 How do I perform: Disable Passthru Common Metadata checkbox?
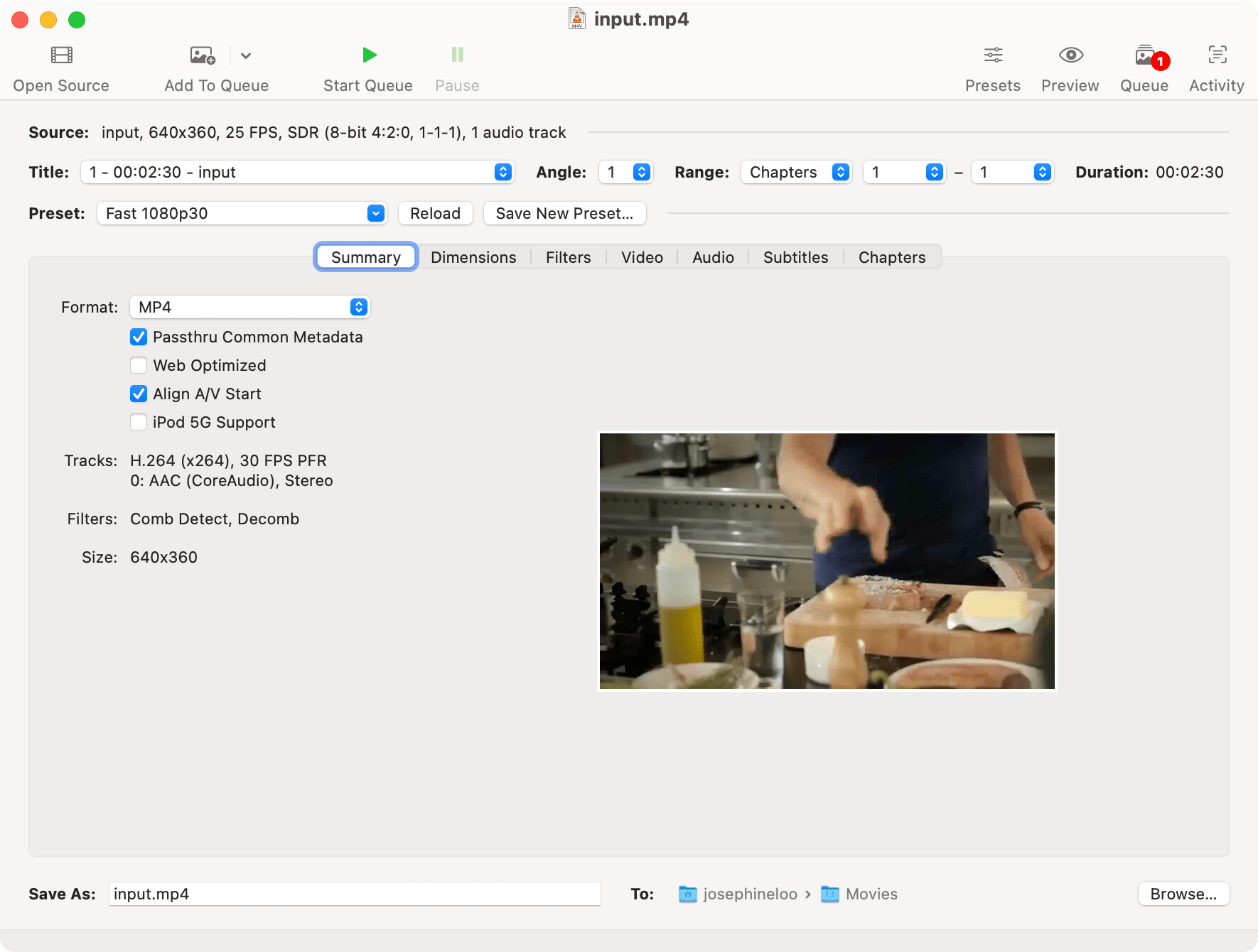tap(139, 337)
